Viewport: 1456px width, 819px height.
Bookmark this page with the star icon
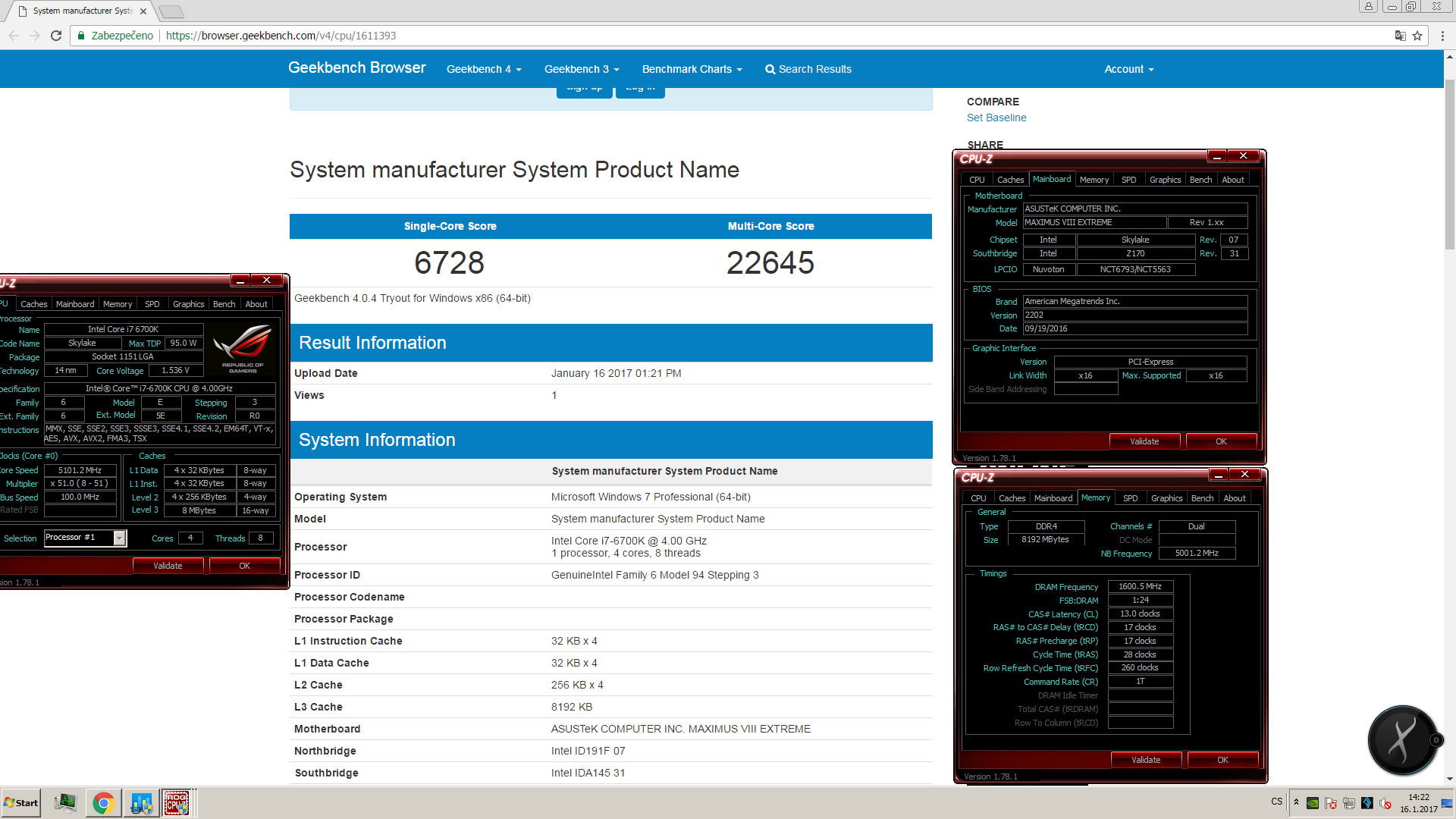click(x=1417, y=36)
